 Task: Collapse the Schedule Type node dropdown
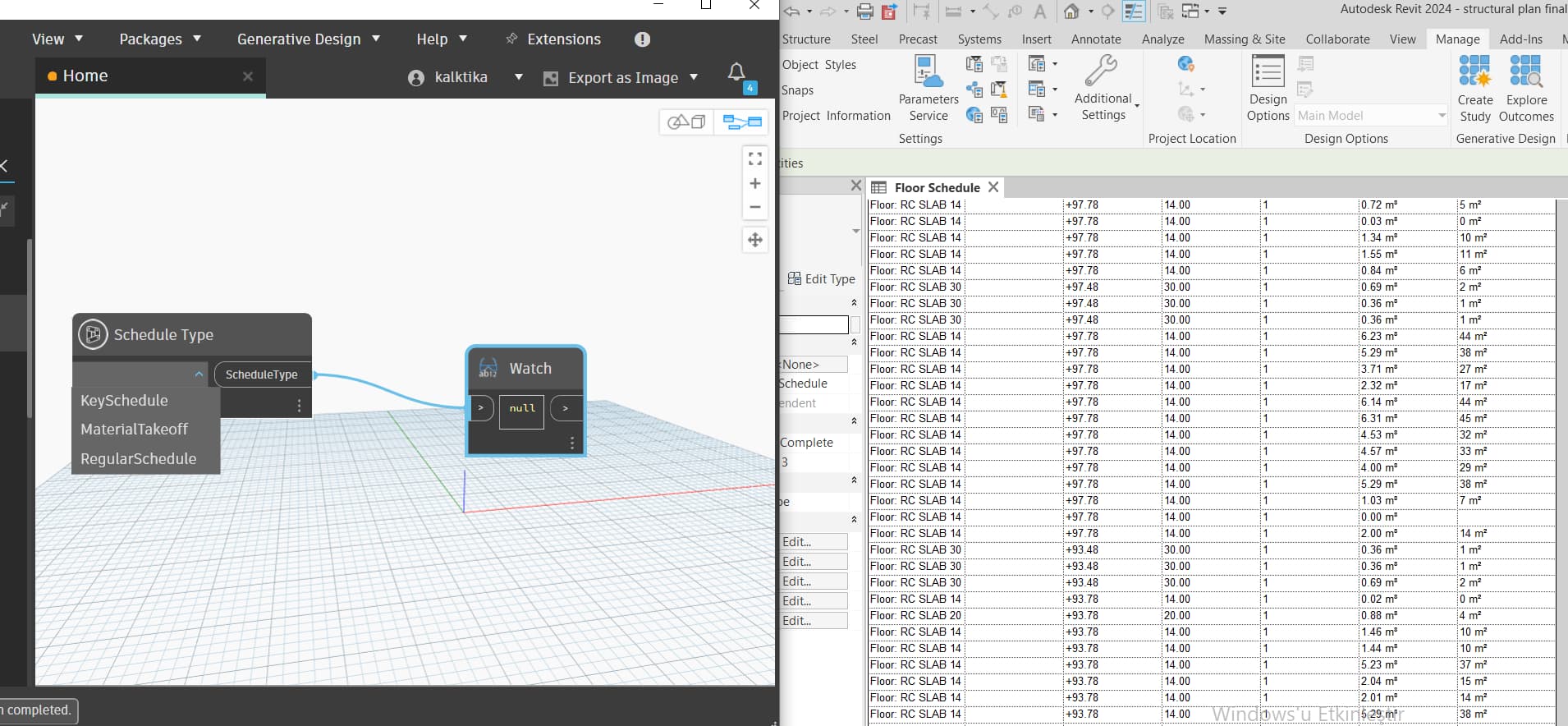(x=199, y=374)
